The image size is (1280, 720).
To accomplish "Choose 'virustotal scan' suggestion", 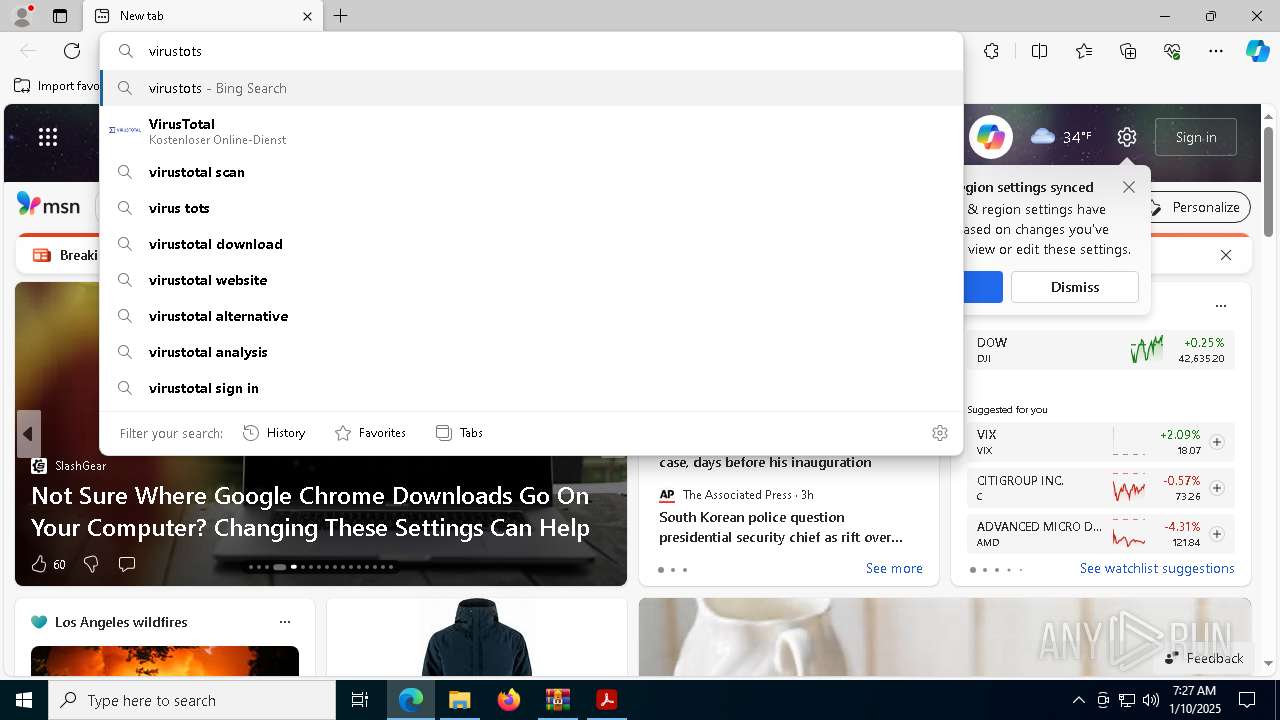I will click(x=532, y=172).
